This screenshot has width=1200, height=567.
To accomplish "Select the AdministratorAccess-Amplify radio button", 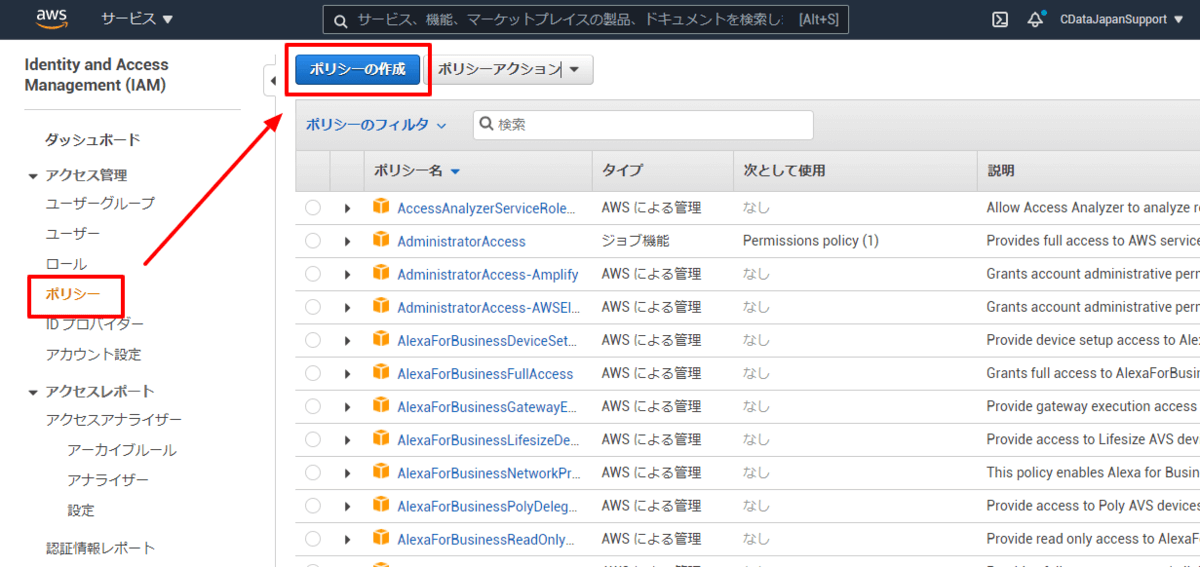I will click(x=313, y=274).
